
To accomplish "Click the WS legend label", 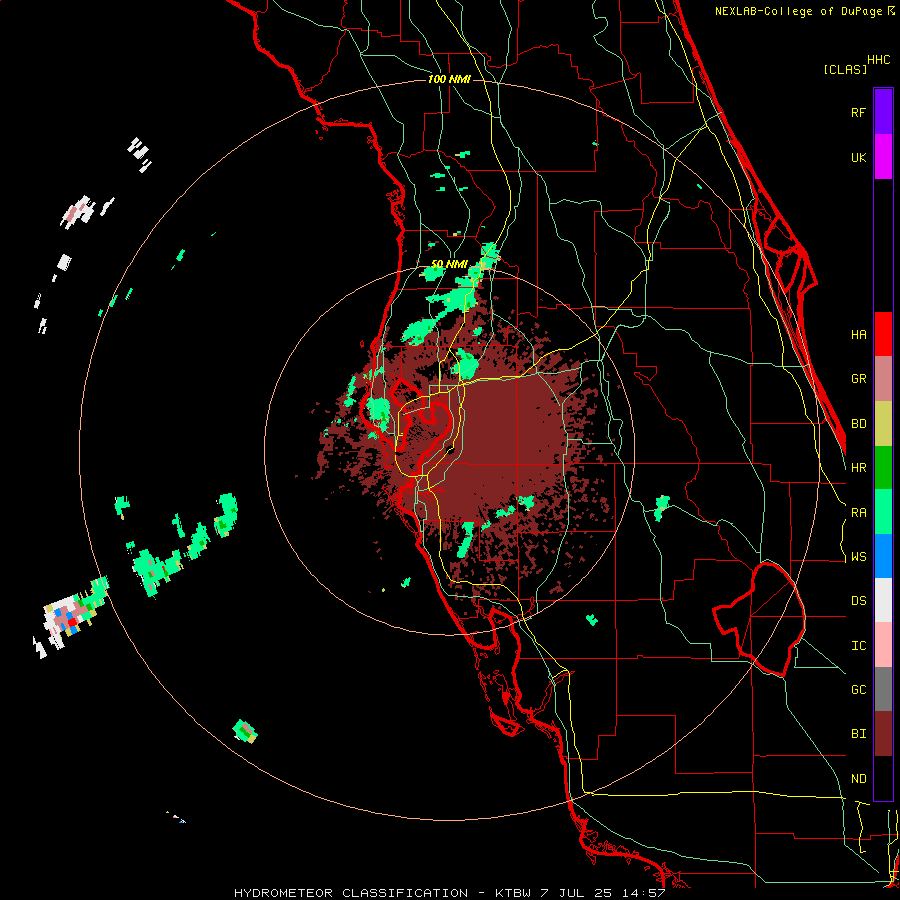I will (x=858, y=557).
